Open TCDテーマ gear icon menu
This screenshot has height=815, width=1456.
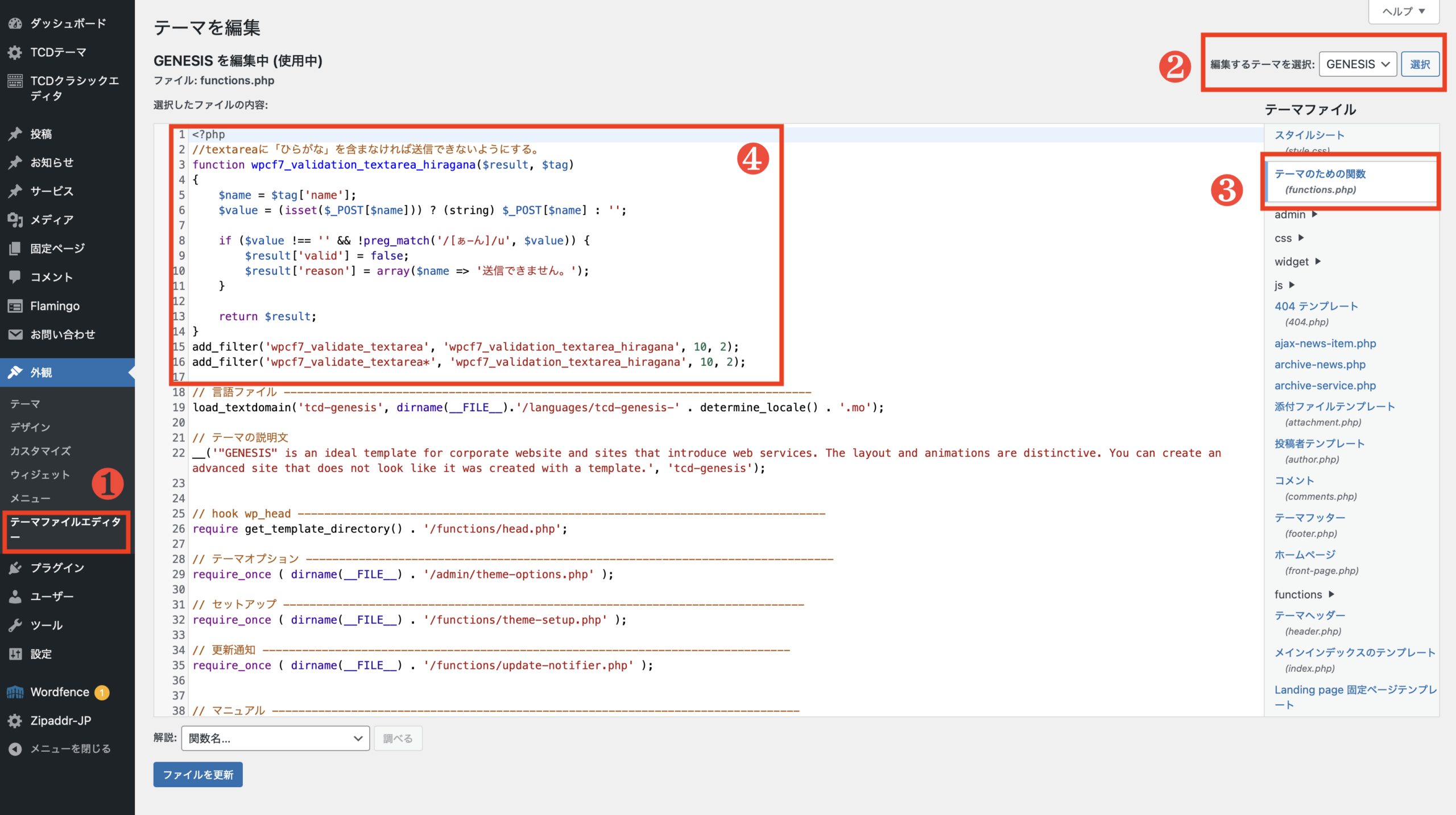(15, 52)
